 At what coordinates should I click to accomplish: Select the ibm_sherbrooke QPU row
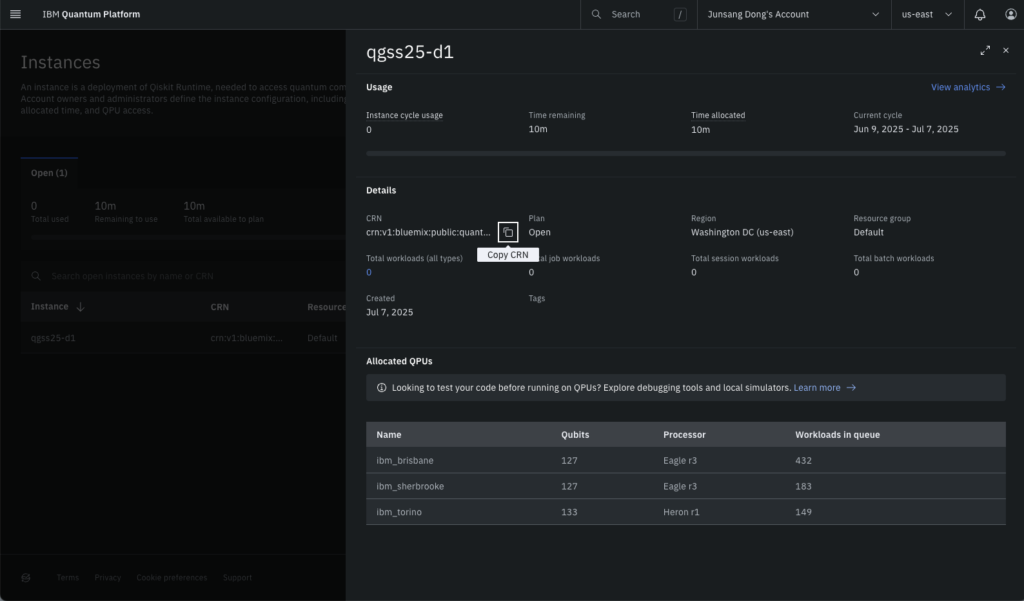pos(686,486)
